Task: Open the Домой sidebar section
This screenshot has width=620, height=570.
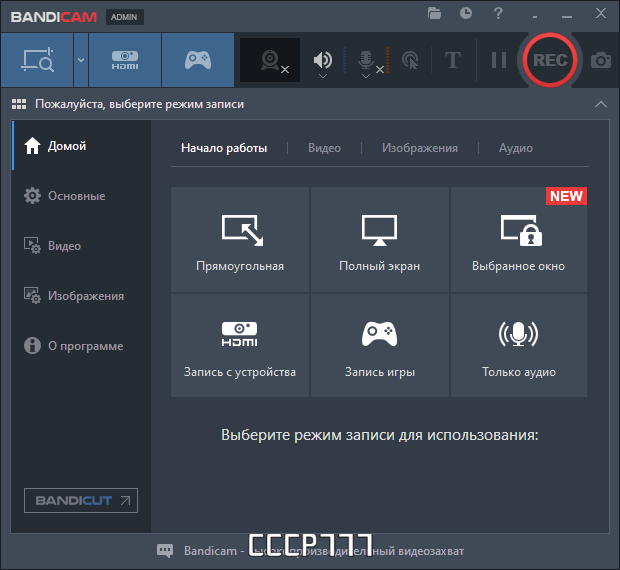Action: pyautogui.click(x=81, y=146)
